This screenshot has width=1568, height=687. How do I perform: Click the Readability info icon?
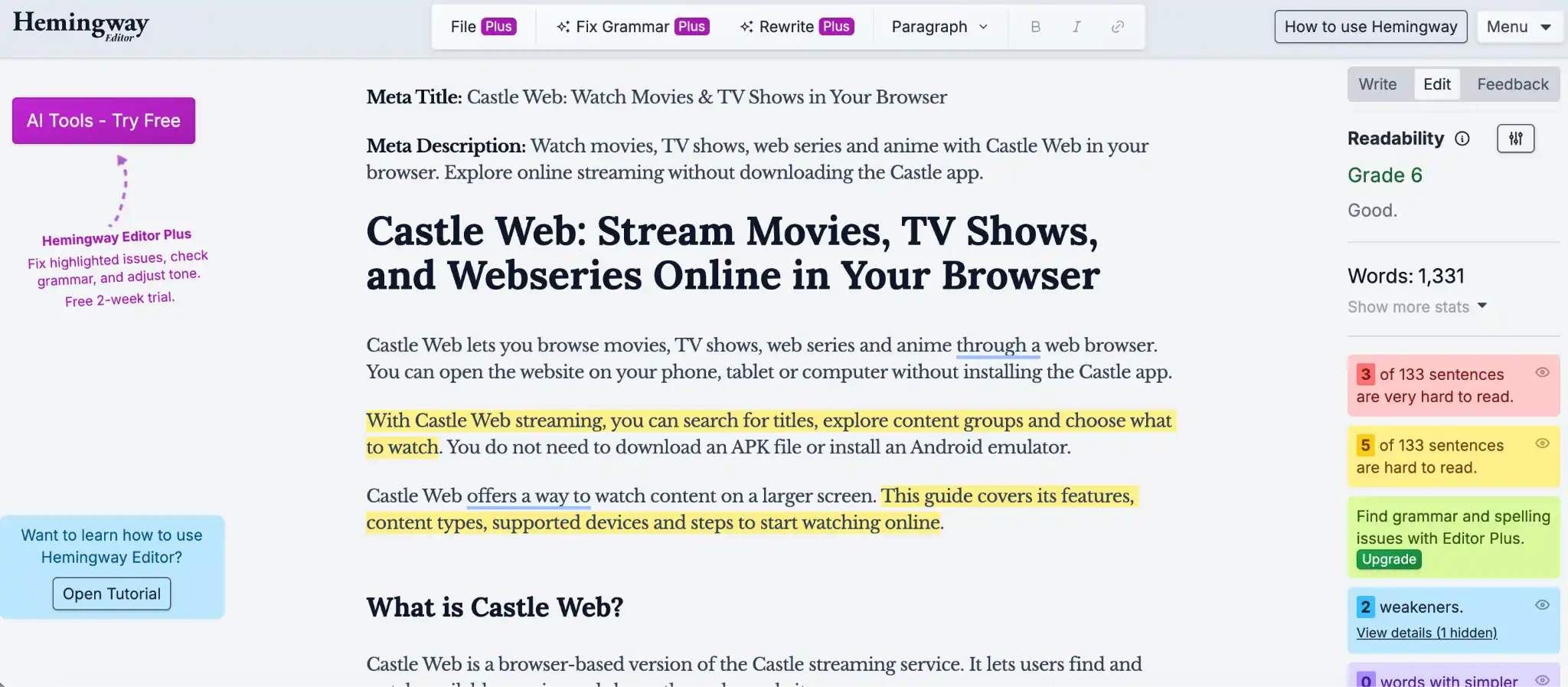(x=1462, y=139)
